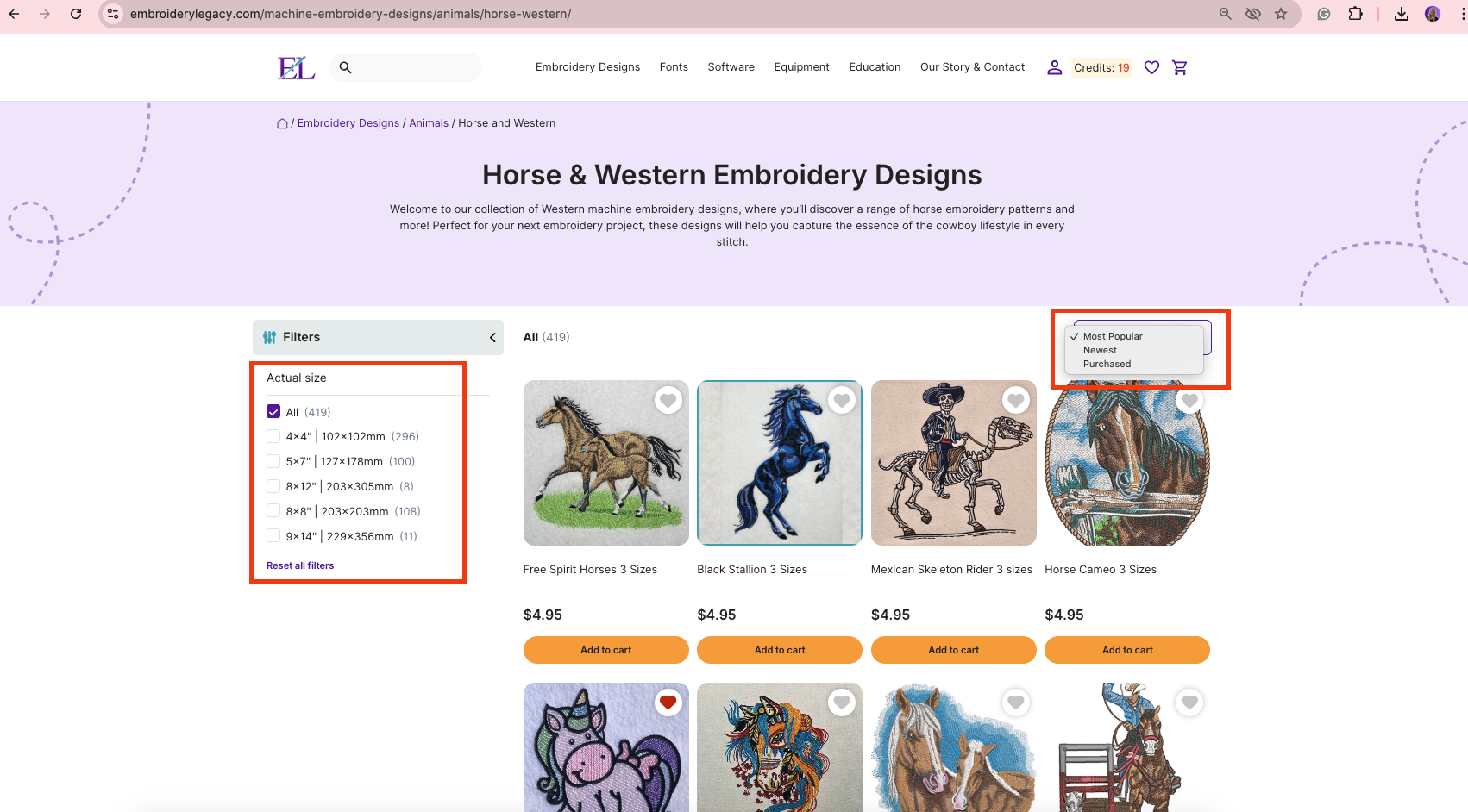1468x812 pixels.
Task: Open the Black Stallion thumbnail image
Action: click(780, 463)
